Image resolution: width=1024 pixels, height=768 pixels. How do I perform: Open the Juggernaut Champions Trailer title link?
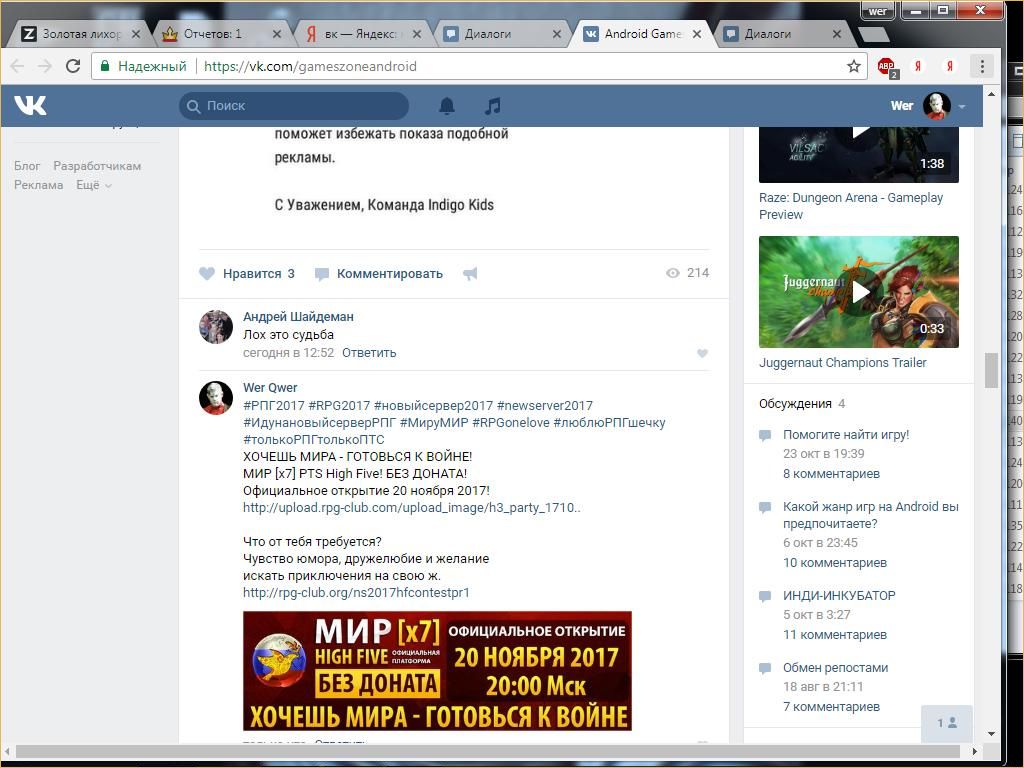pyautogui.click(x=842, y=362)
